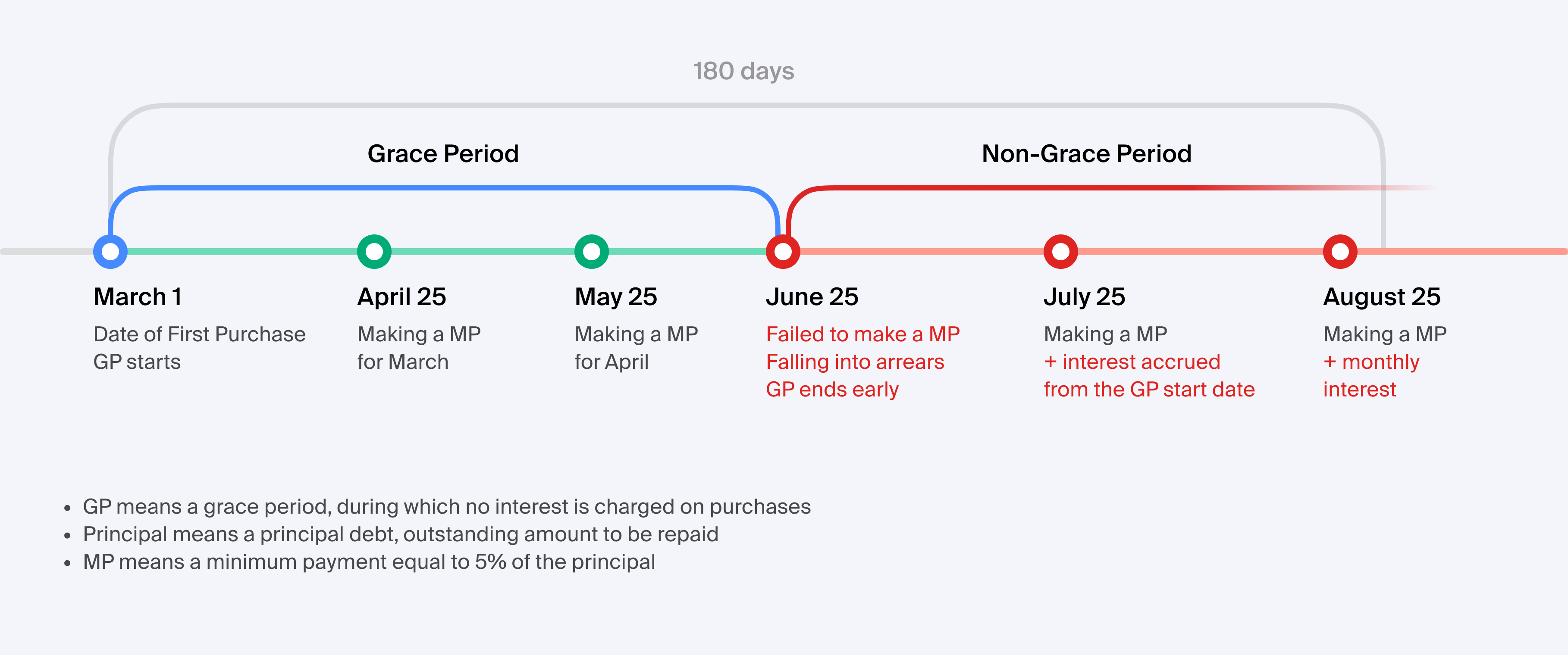
Task: Select the red August 25 timeline marker
Action: pos(1340,251)
